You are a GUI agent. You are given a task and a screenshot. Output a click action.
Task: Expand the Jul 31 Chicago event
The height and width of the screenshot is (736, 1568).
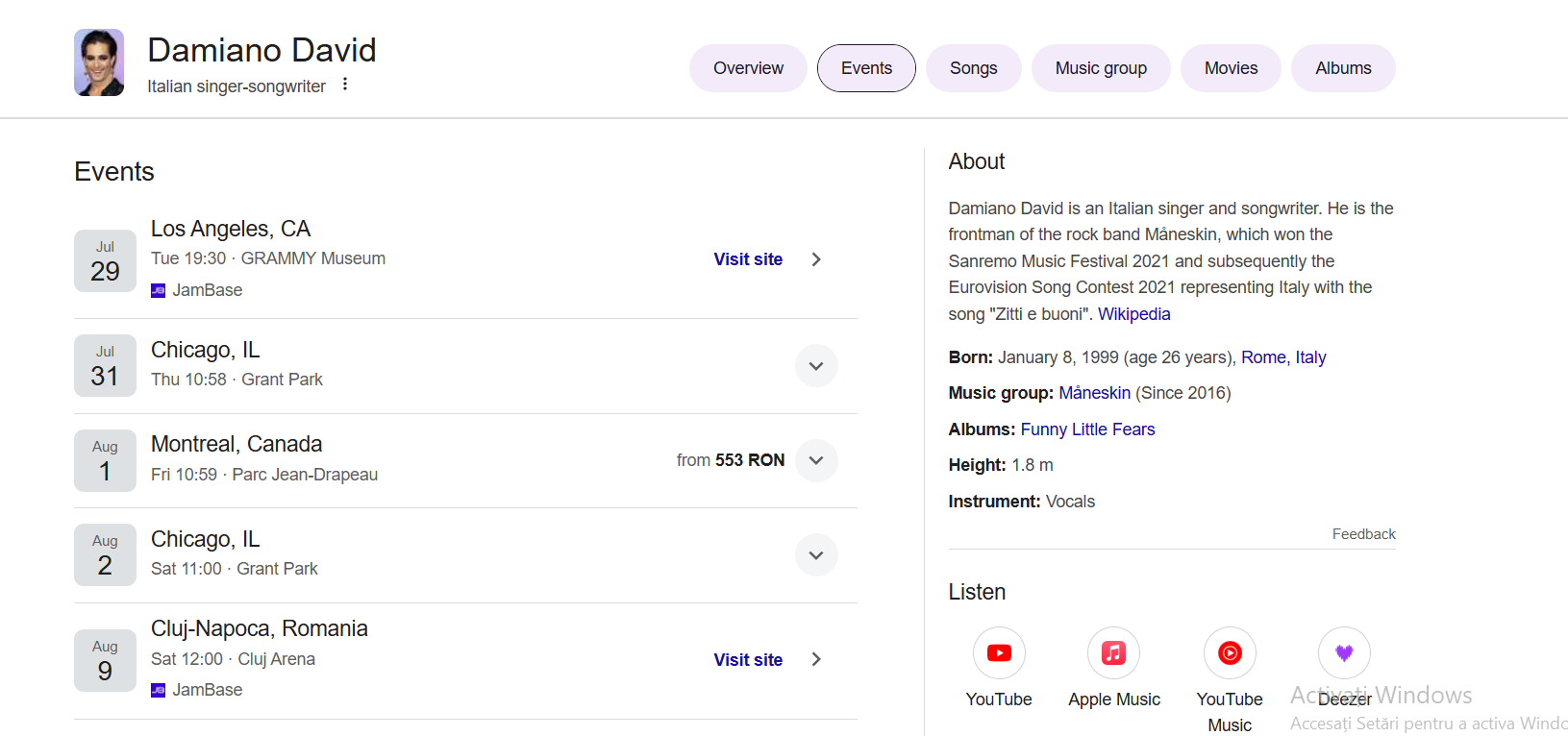pyautogui.click(x=816, y=366)
